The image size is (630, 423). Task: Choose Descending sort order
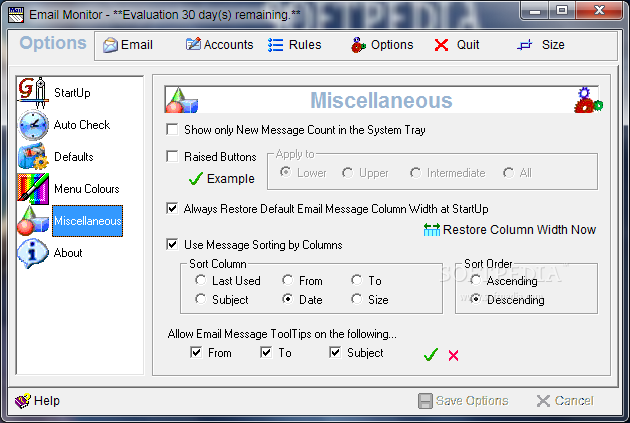[475, 299]
